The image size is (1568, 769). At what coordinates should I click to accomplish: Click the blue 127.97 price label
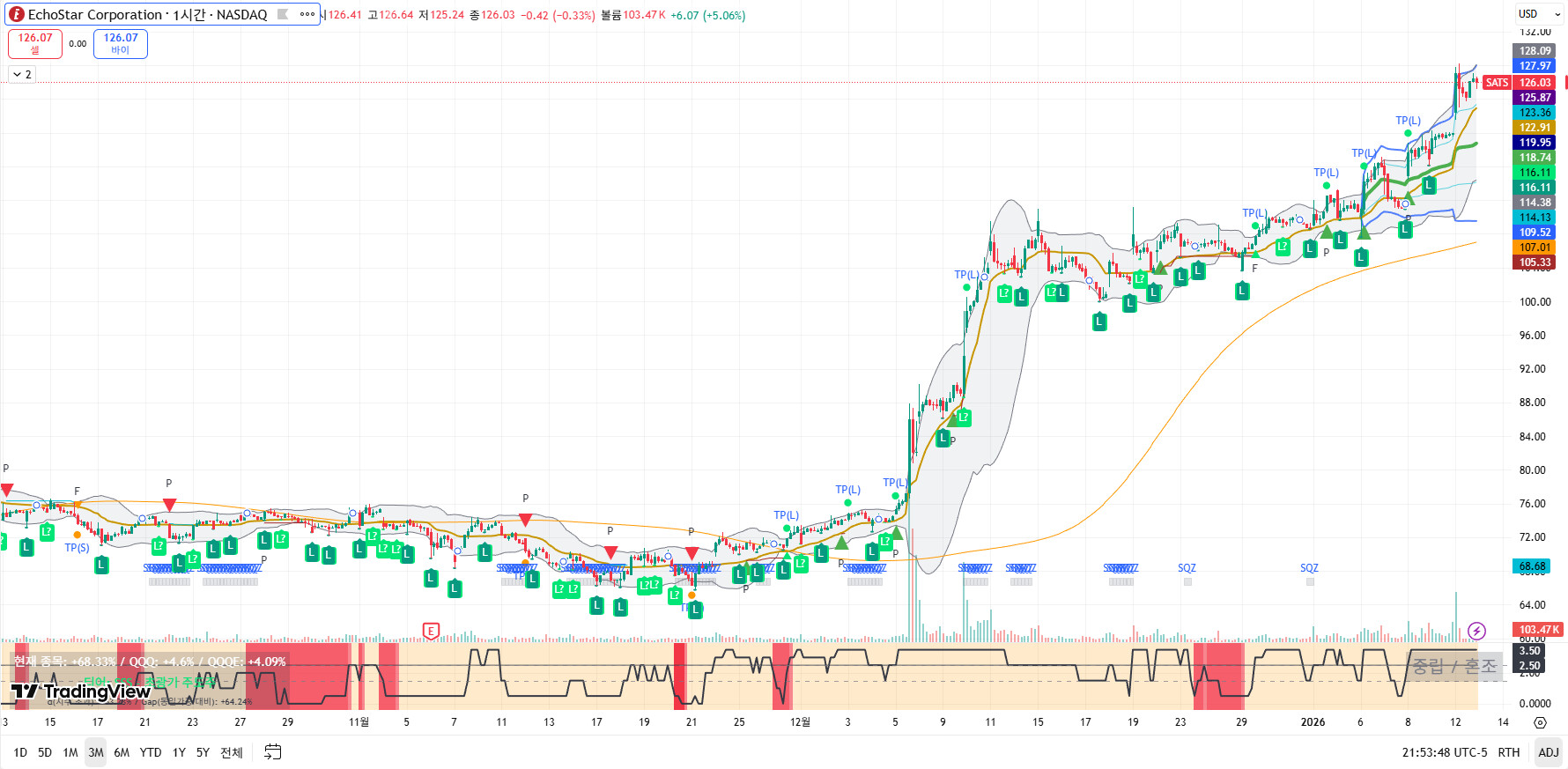1535,66
